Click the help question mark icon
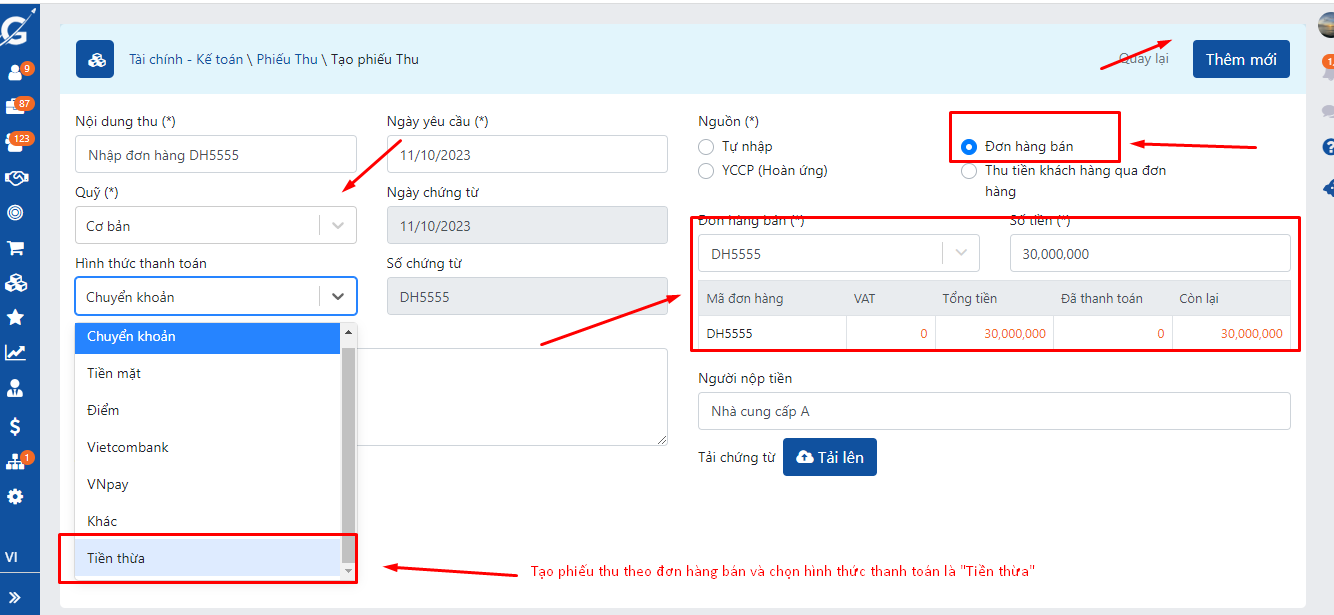1334x615 pixels. pyautogui.click(x=1328, y=148)
